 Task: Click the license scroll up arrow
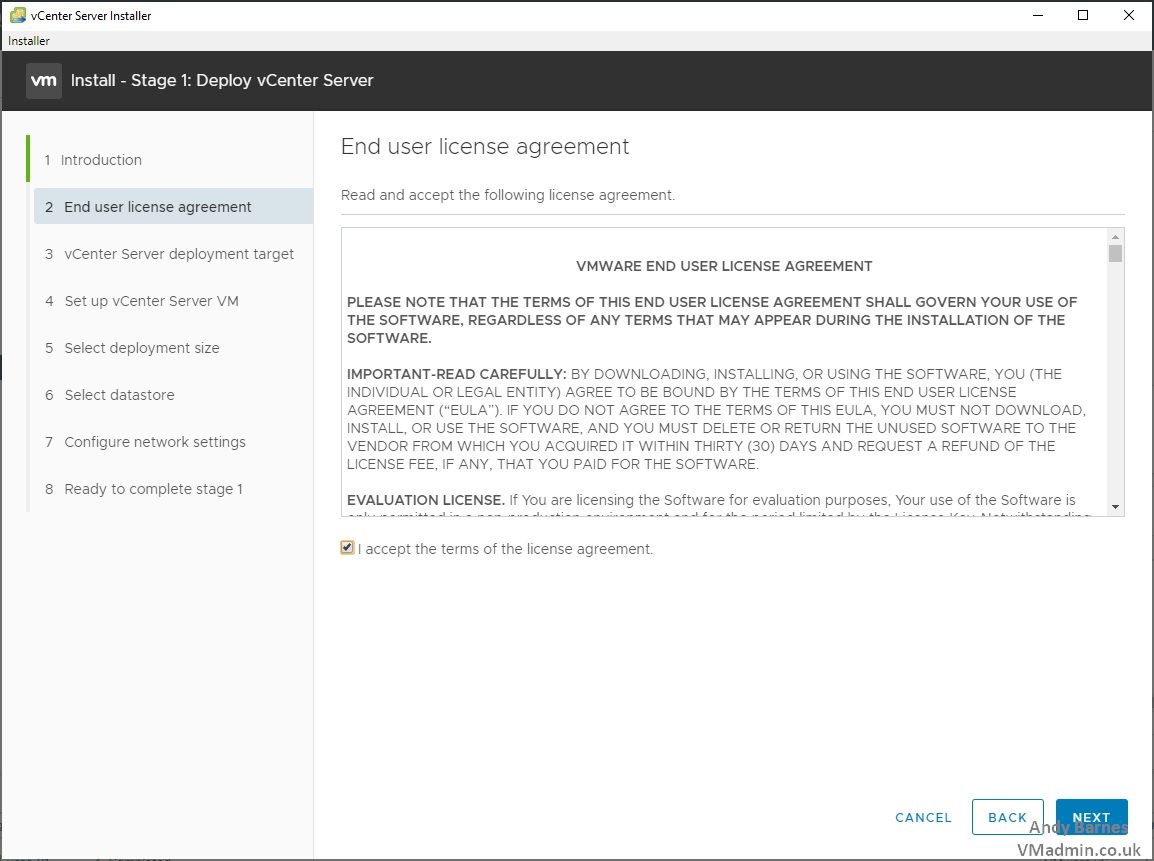(x=1115, y=237)
